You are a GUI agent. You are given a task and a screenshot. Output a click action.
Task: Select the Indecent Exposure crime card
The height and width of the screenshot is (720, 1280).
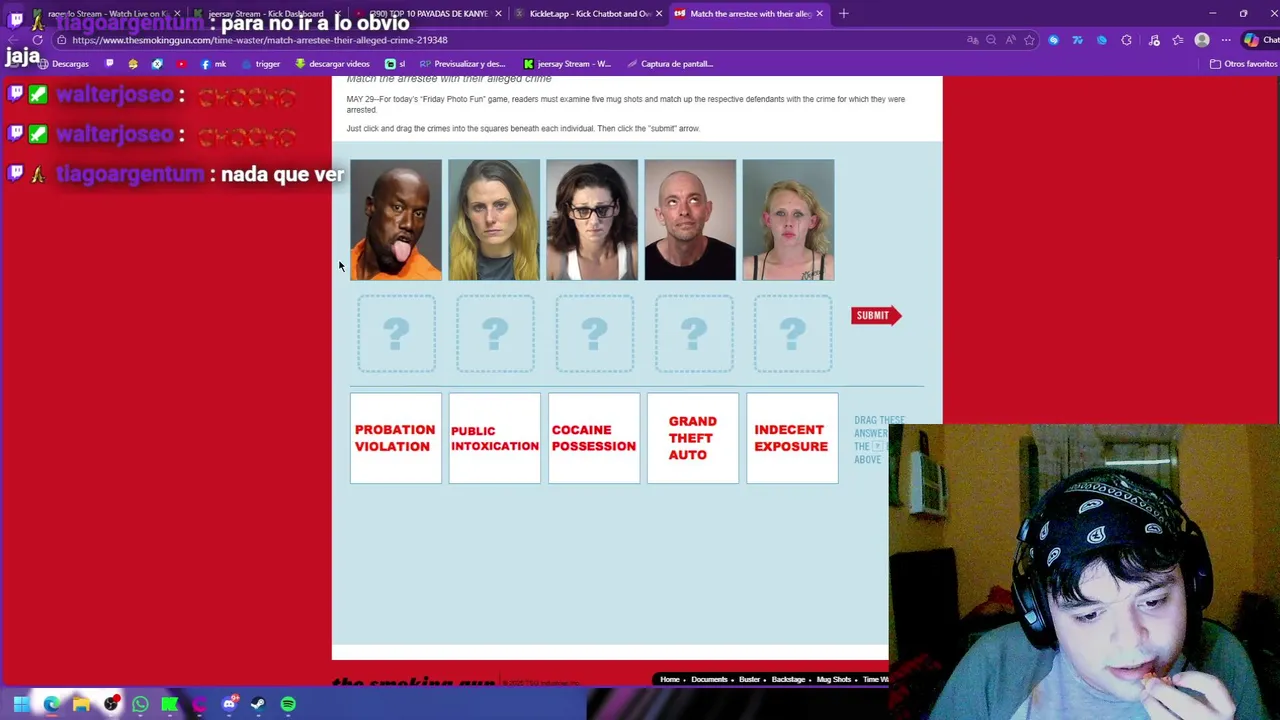tap(791, 438)
